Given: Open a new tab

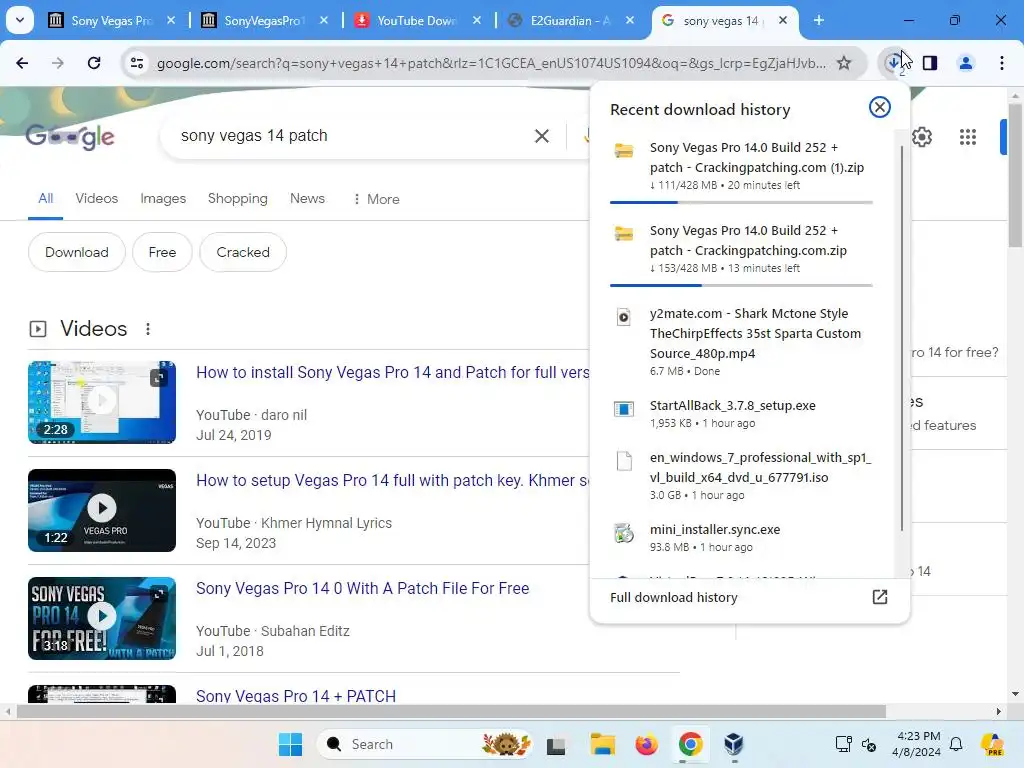Looking at the screenshot, I should (x=818, y=20).
